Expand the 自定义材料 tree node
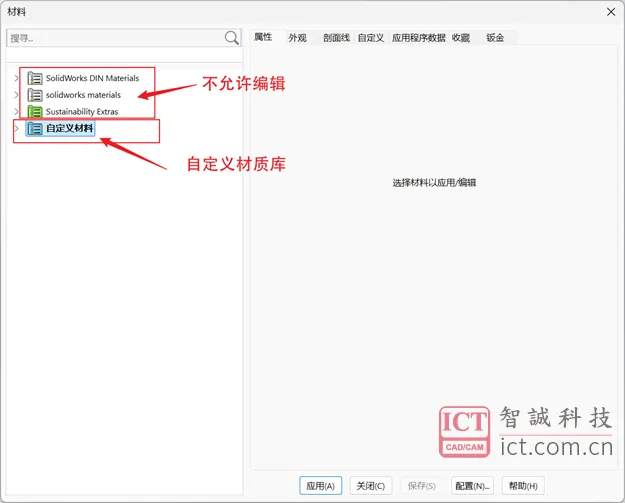 point(16,128)
